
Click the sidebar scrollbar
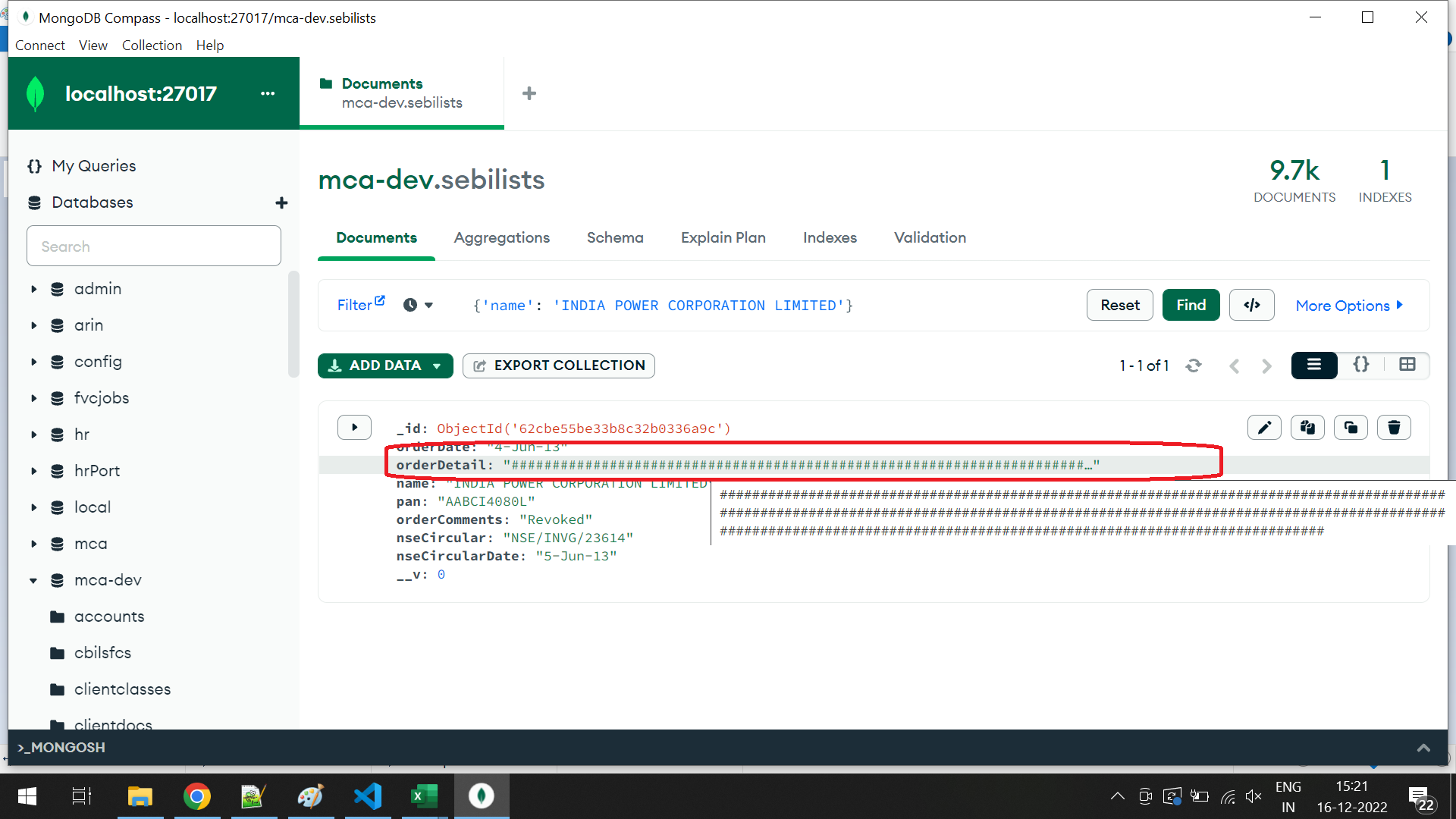(293, 325)
